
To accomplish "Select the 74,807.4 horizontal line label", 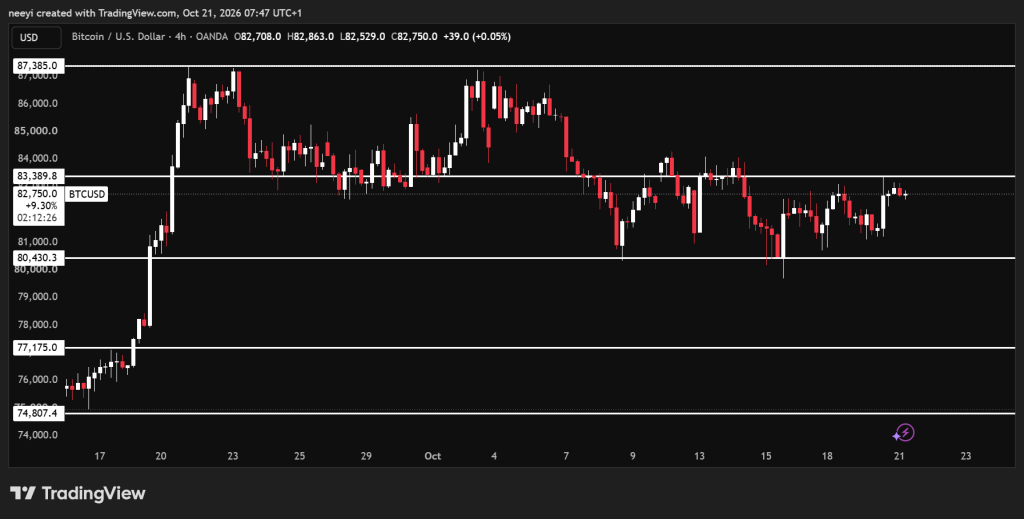I will [x=39, y=413].
